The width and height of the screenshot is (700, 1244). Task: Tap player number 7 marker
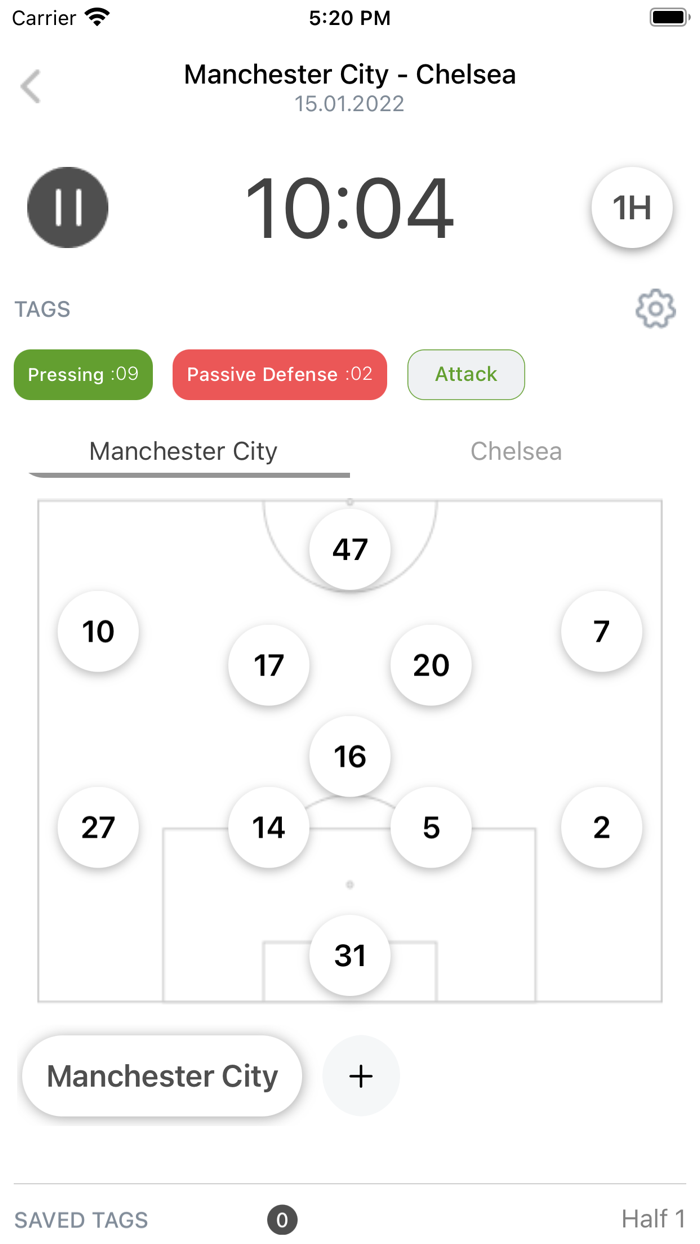[601, 631]
